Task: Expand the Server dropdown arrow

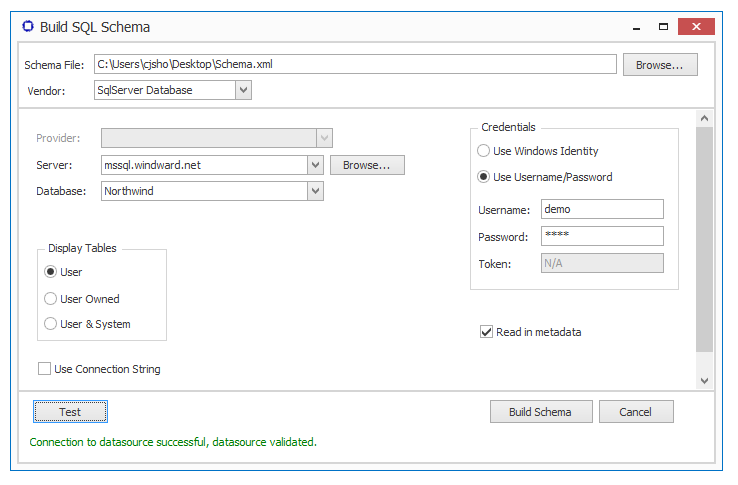Action: 315,165
